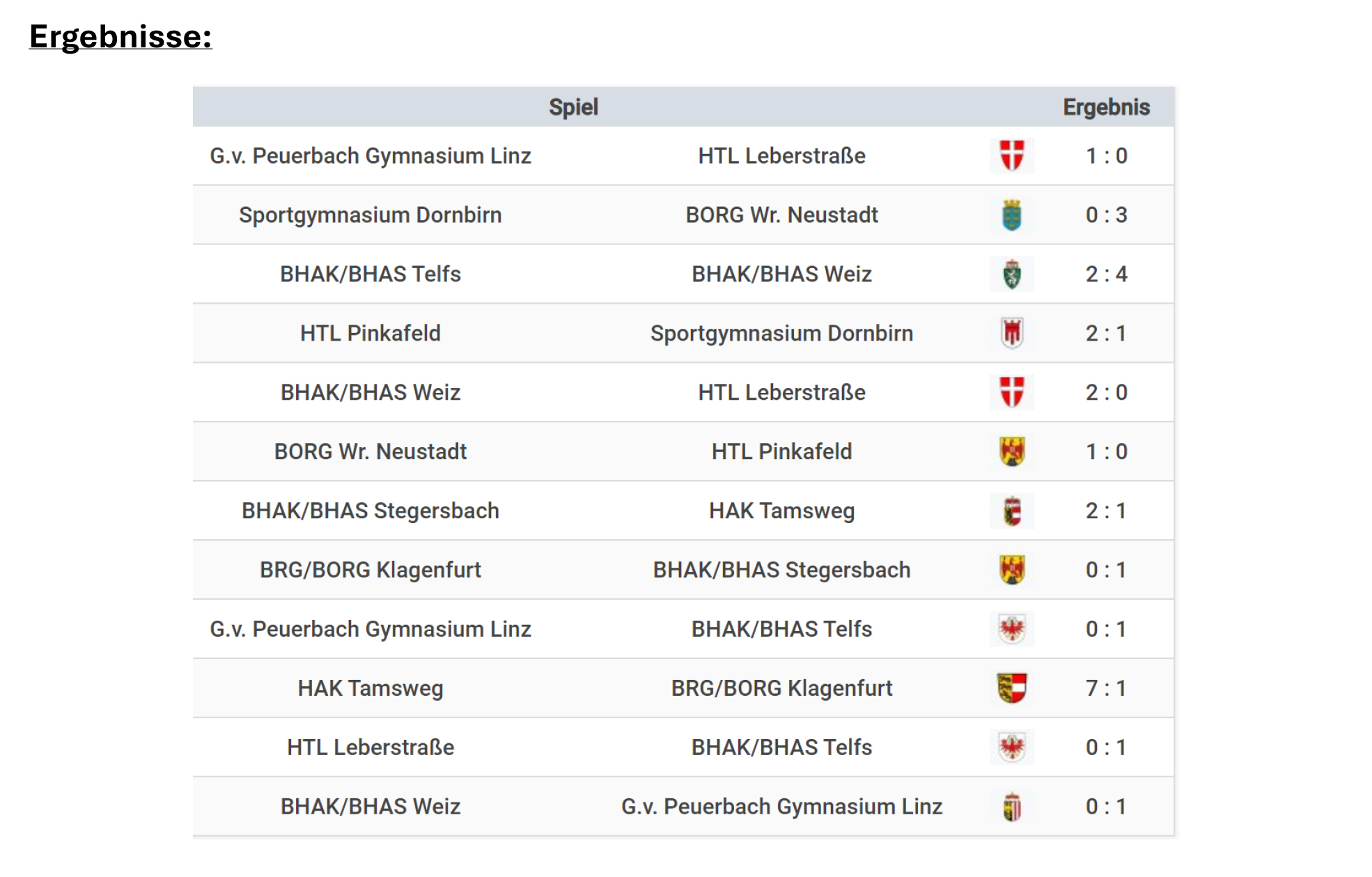Click the Spiel column header
Viewport: 1372px width, 877px height.
(x=573, y=107)
